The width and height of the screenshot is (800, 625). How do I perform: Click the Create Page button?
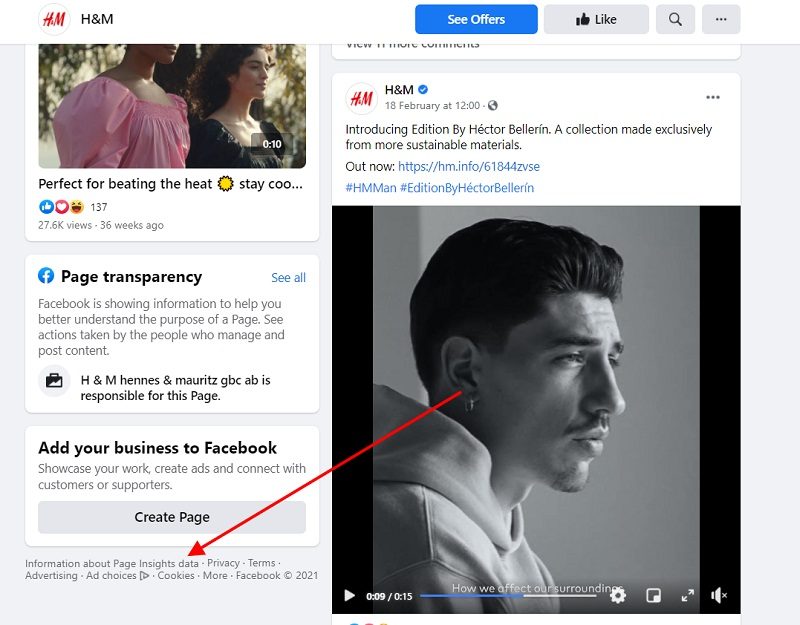172,517
